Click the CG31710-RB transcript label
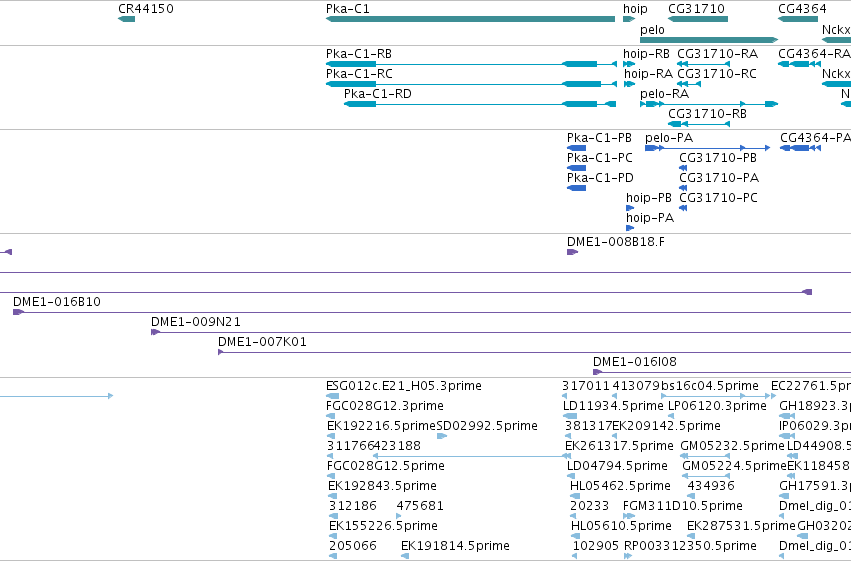 [x=707, y=114]
